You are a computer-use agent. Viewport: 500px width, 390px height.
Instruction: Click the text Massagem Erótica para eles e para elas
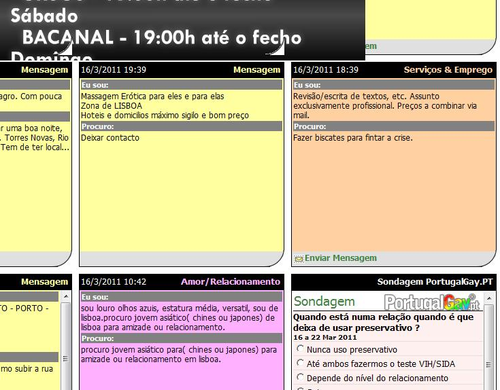152,97
